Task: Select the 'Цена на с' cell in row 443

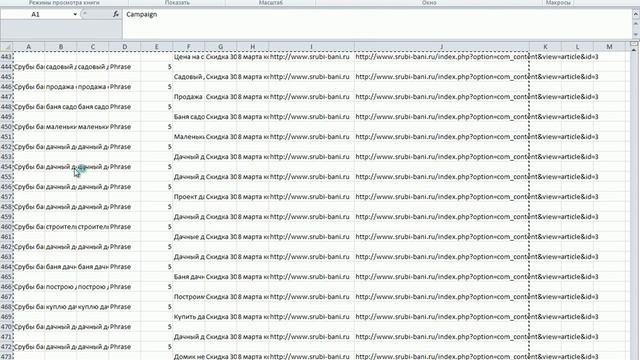Action: coord(189,57)
